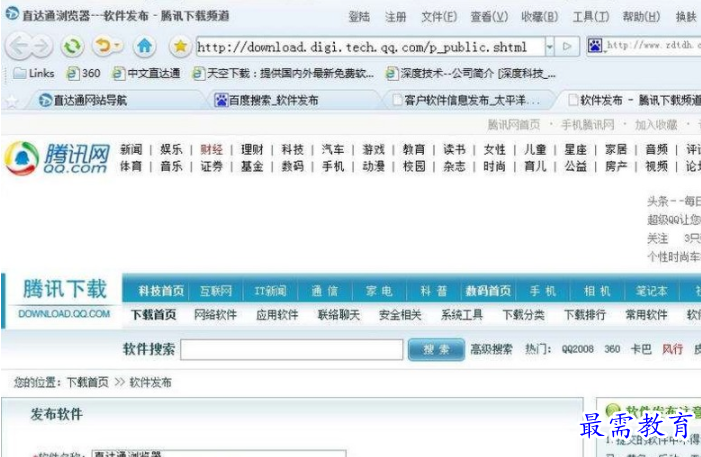Open the 中文直达通 bookmark

(x=147, y=73)
